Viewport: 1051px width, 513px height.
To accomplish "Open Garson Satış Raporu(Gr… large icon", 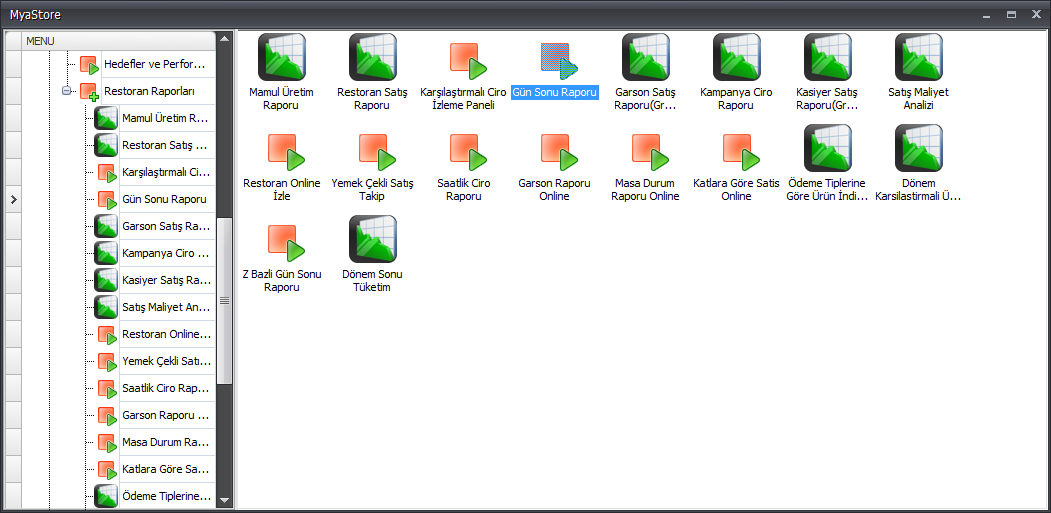I will pos(645,57).
